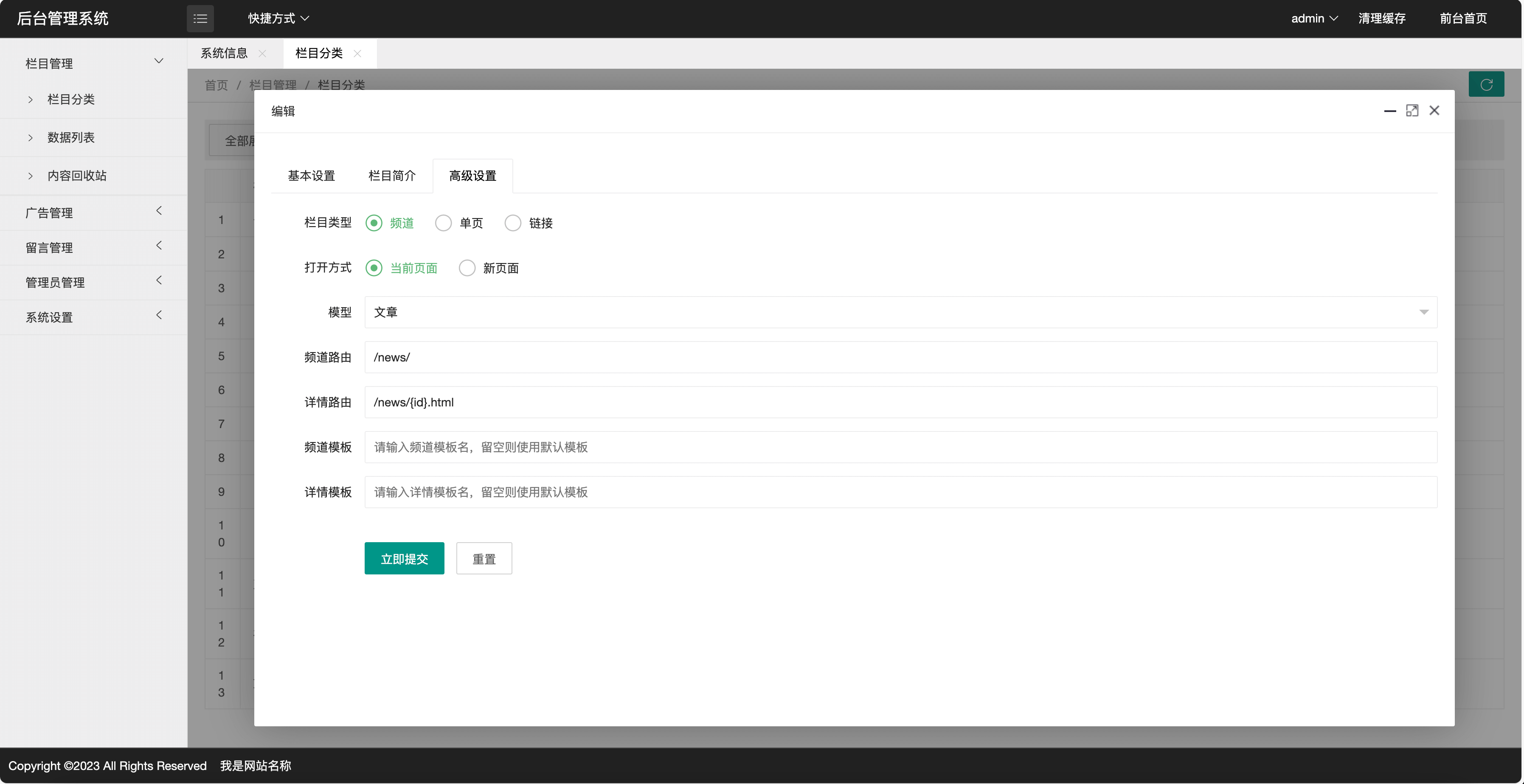Image resolution: width=1524 pixels, height=784 pixels.
Task: Select the 链接 column type option
Action: [513, 223]
